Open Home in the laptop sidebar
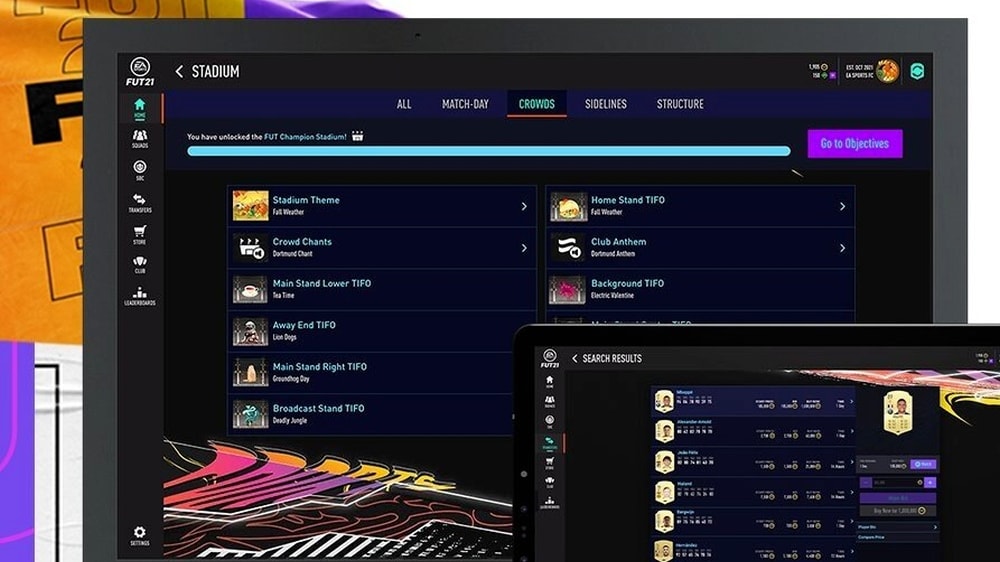Image resolution: width=1000 pixels, height=562 pixels. (x=140, y=108)
